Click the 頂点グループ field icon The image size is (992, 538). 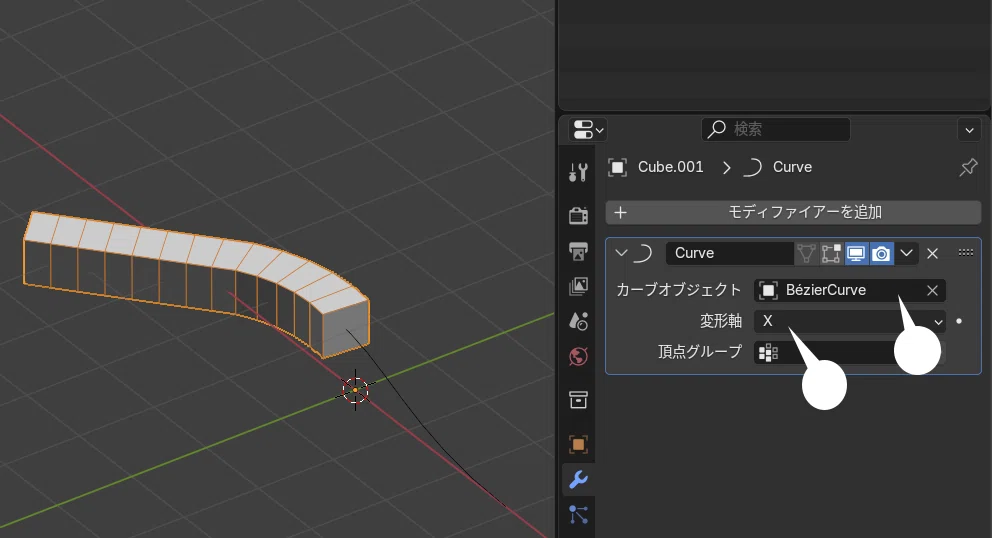pyautogui.click(x=768, y=353)
